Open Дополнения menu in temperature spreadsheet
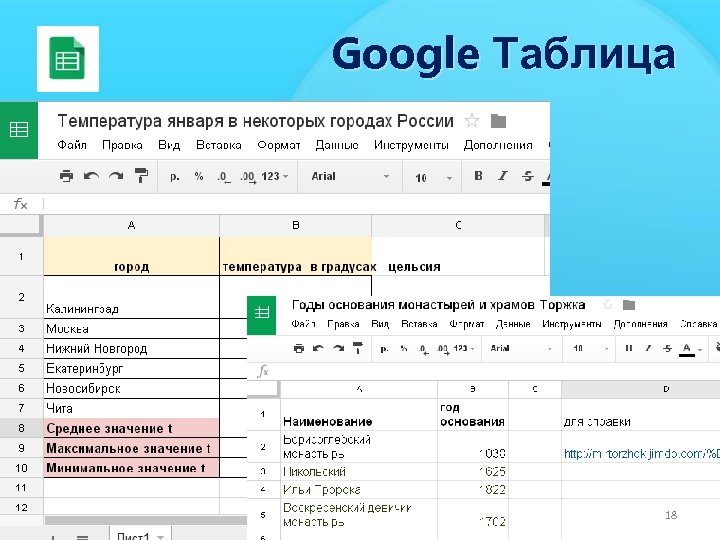 coord(498,145)
